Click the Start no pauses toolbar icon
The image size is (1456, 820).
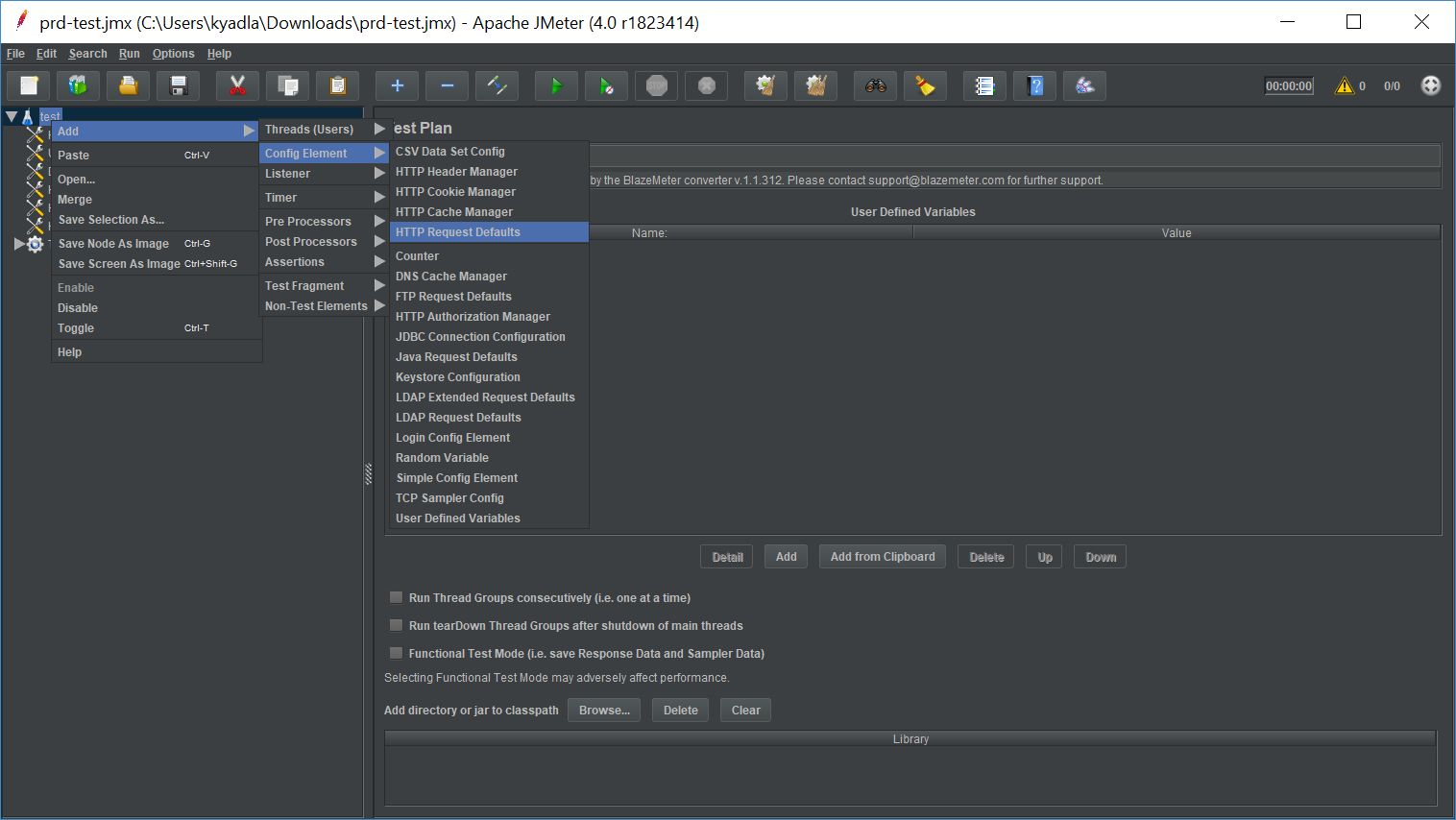[x=606, y=85]
